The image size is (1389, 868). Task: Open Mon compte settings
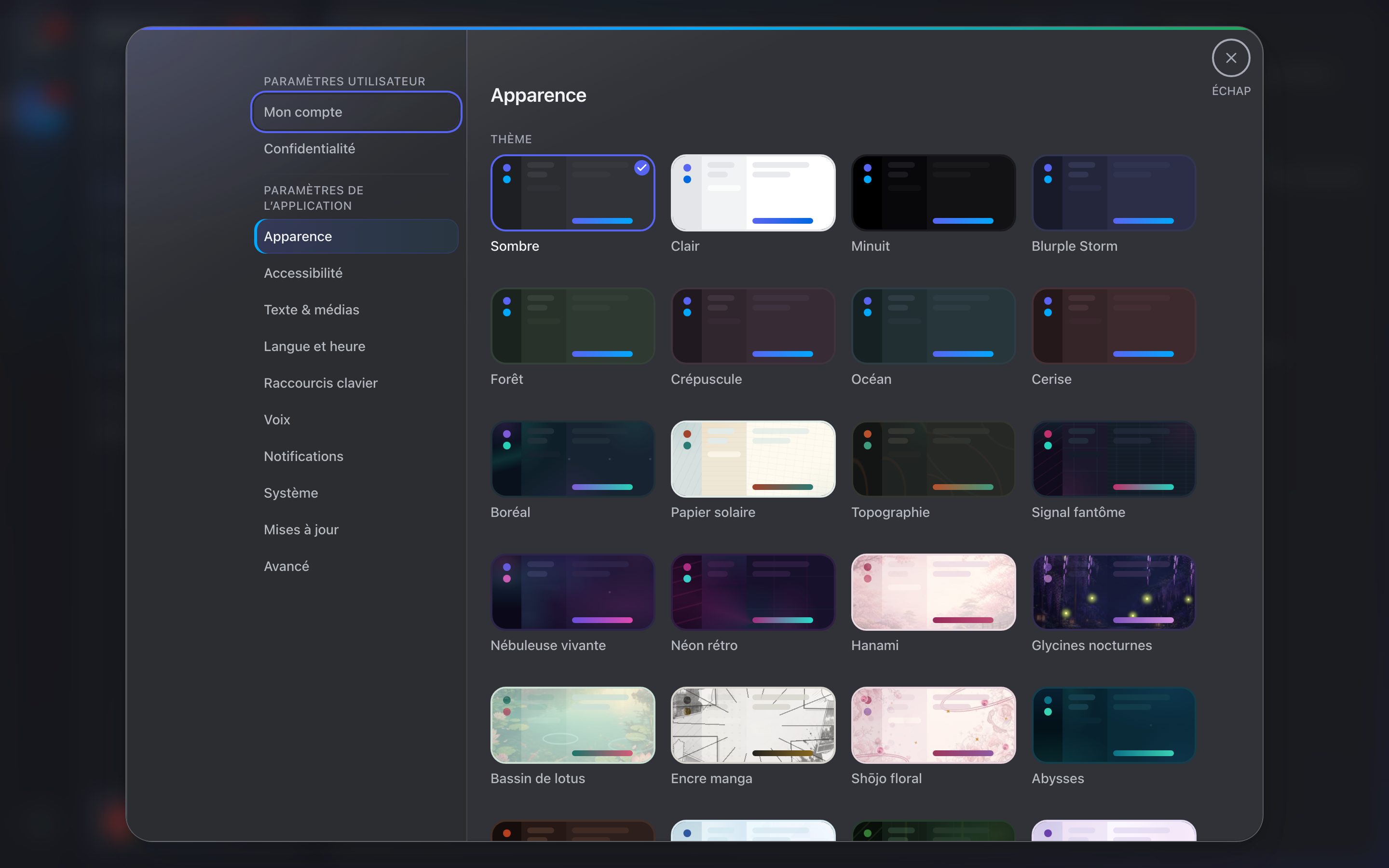click(356, 112)
